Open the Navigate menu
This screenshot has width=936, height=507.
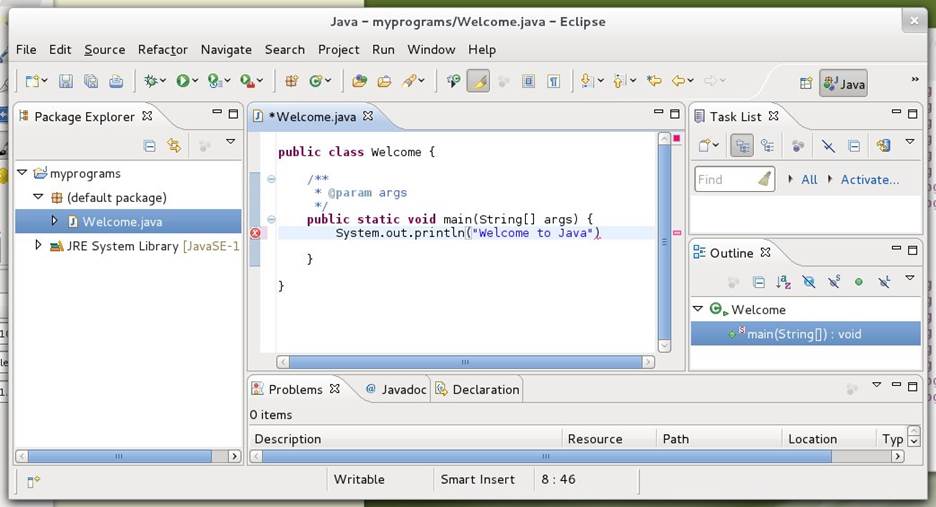[x=226, y=50]
